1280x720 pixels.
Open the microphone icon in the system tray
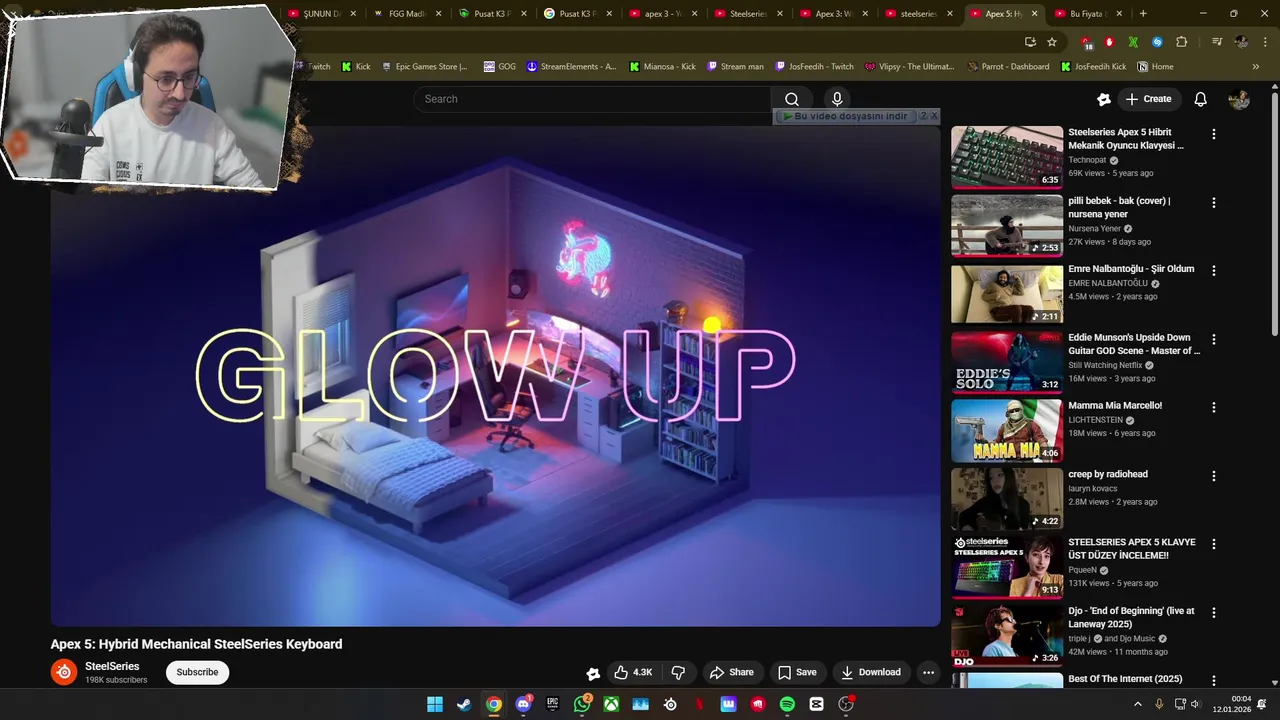coord(1159,704)
